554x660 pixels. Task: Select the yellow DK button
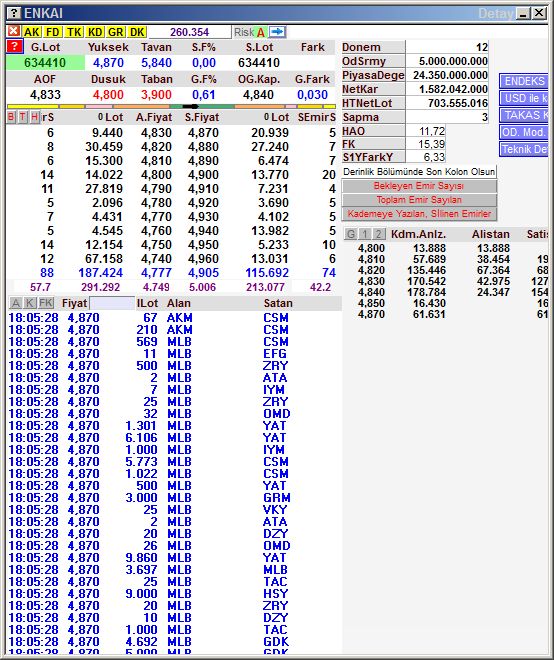137,32
